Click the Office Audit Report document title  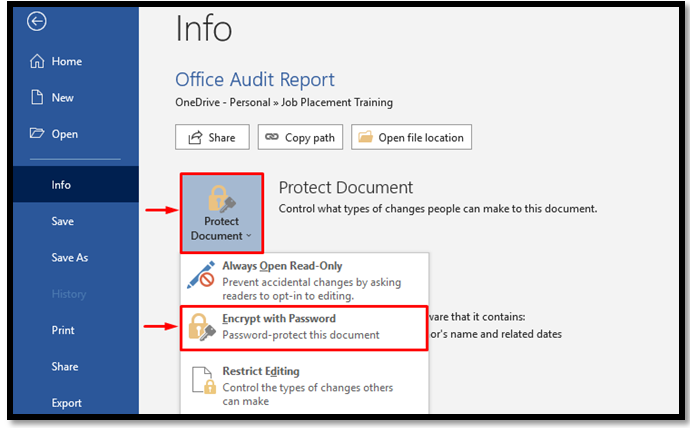(x=255, y=80)
